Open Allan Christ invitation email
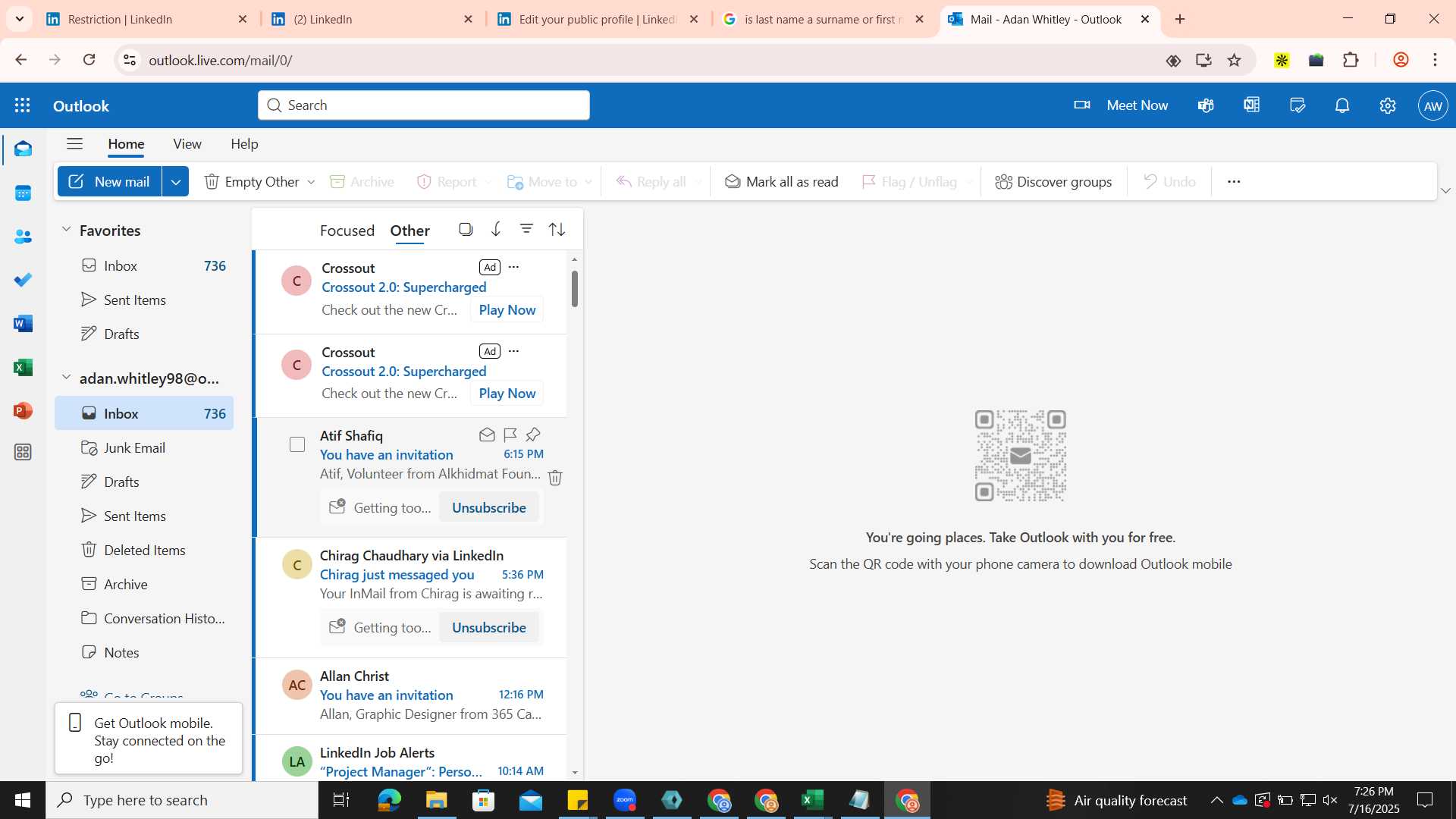Viewport: 1456px width, 819px height. coord(411,695)
